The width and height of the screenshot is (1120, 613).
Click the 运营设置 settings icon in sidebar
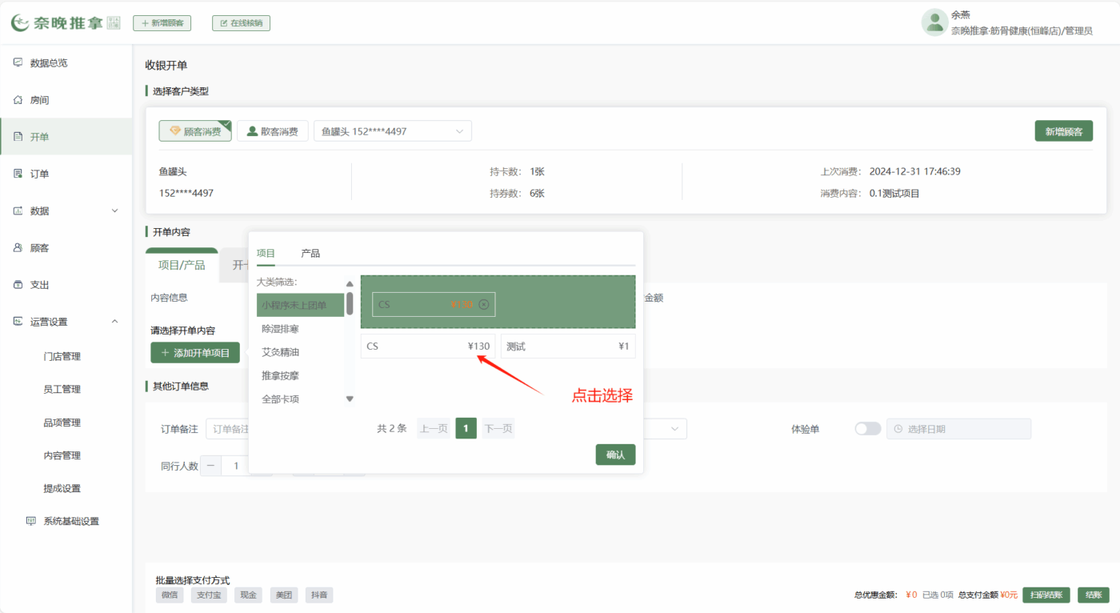click(x=18, y=322)
